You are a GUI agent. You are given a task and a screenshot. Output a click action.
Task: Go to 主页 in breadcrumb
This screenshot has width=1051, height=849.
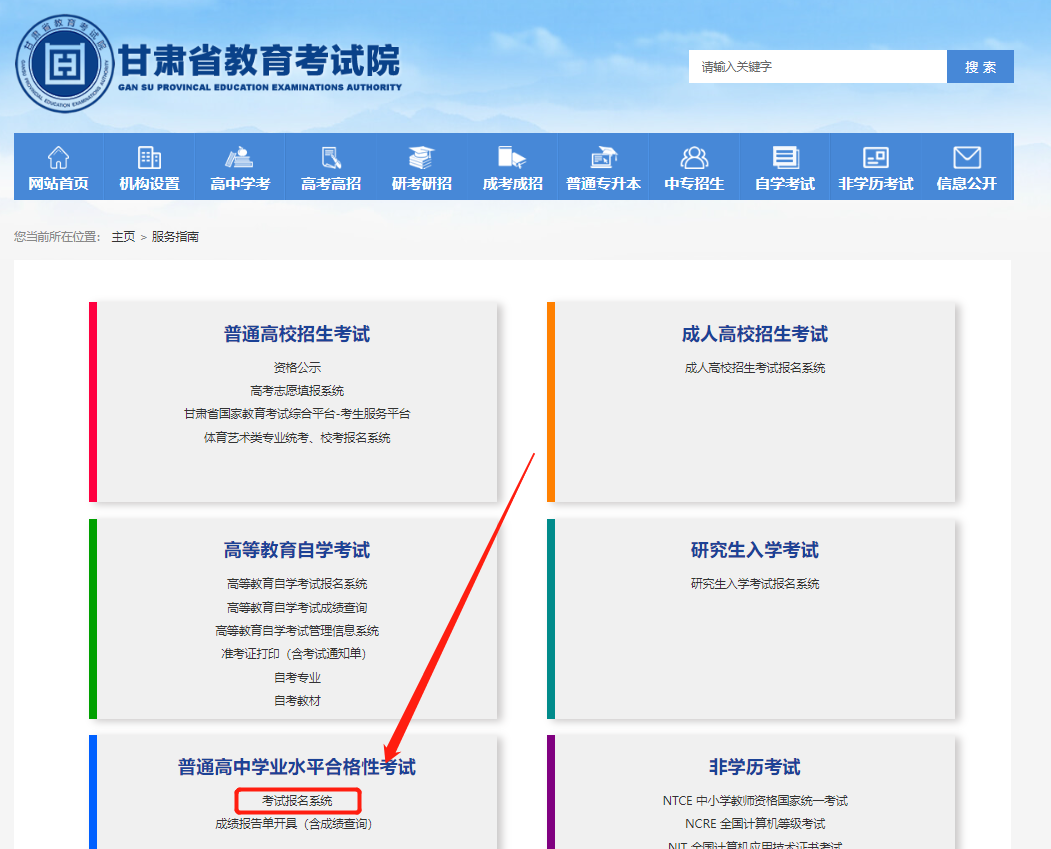click(123, 237)
